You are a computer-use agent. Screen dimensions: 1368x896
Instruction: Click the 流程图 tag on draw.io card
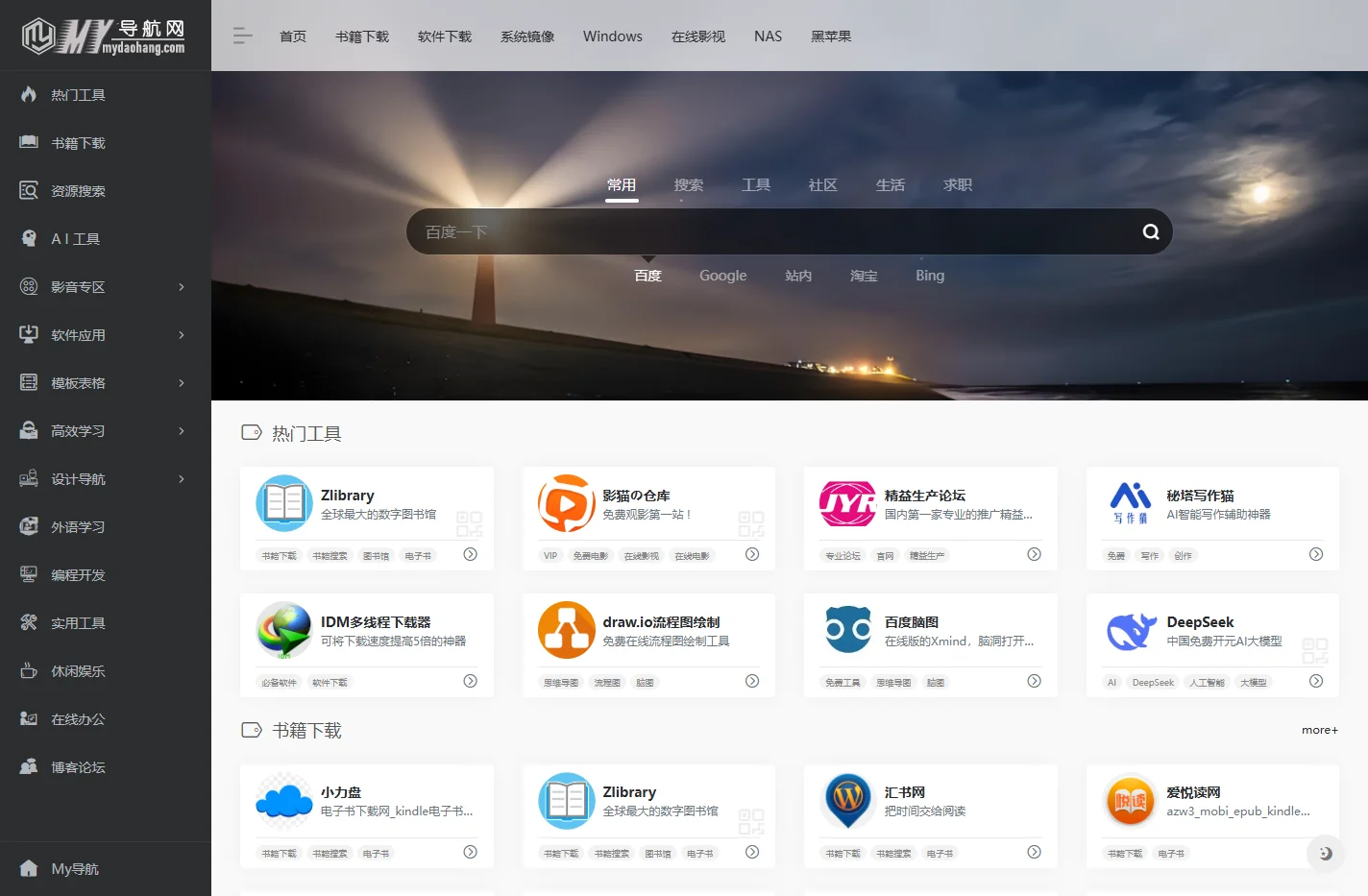pos(607,683)
